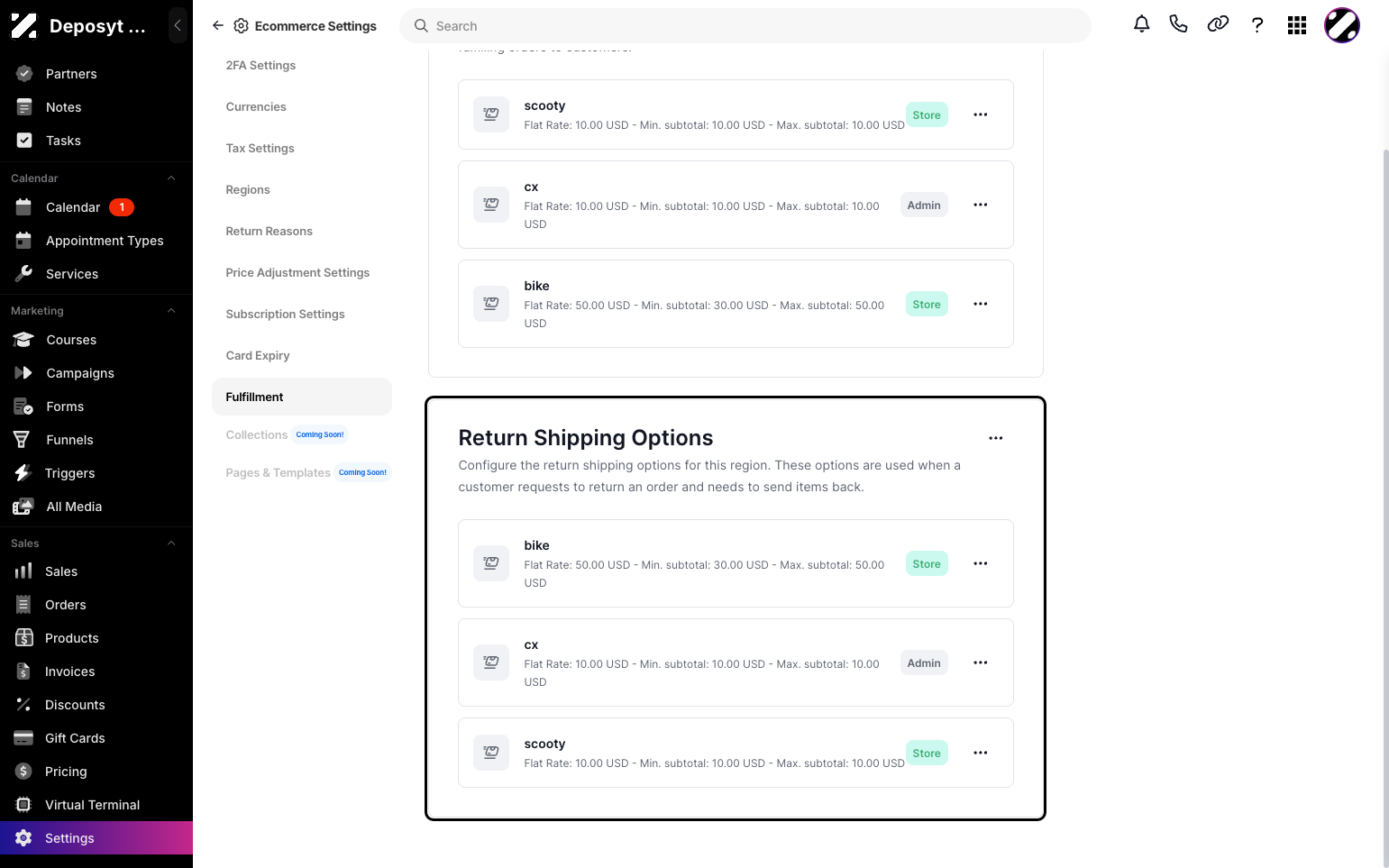The image size is (1389, 868).
Task: Click the Deposyt logo
Action: click(x=24, y=26)
